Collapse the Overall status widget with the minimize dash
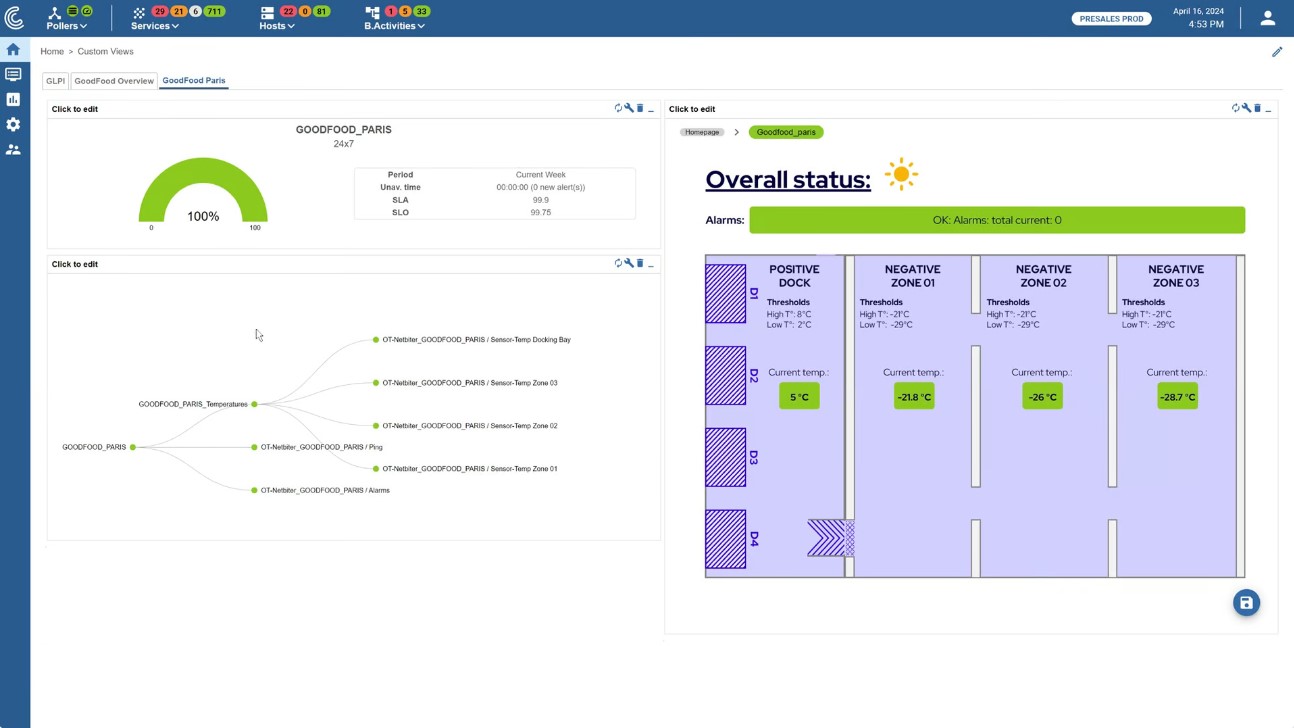The height and width of the screenshot is (728, 1294). click(1269, 110)
